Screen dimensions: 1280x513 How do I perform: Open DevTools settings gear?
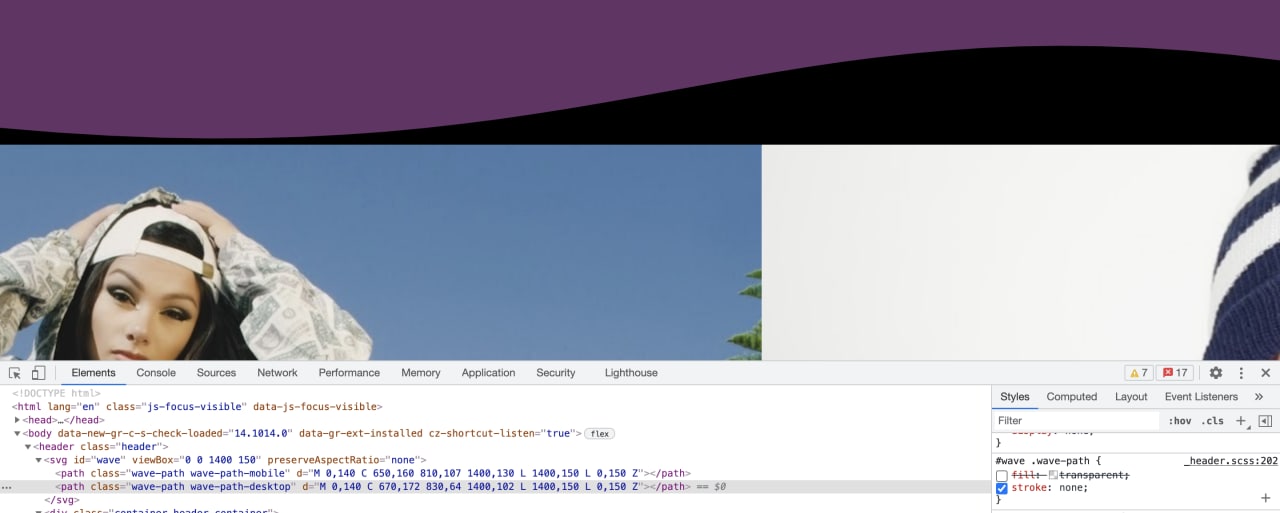click(1216, 373)
